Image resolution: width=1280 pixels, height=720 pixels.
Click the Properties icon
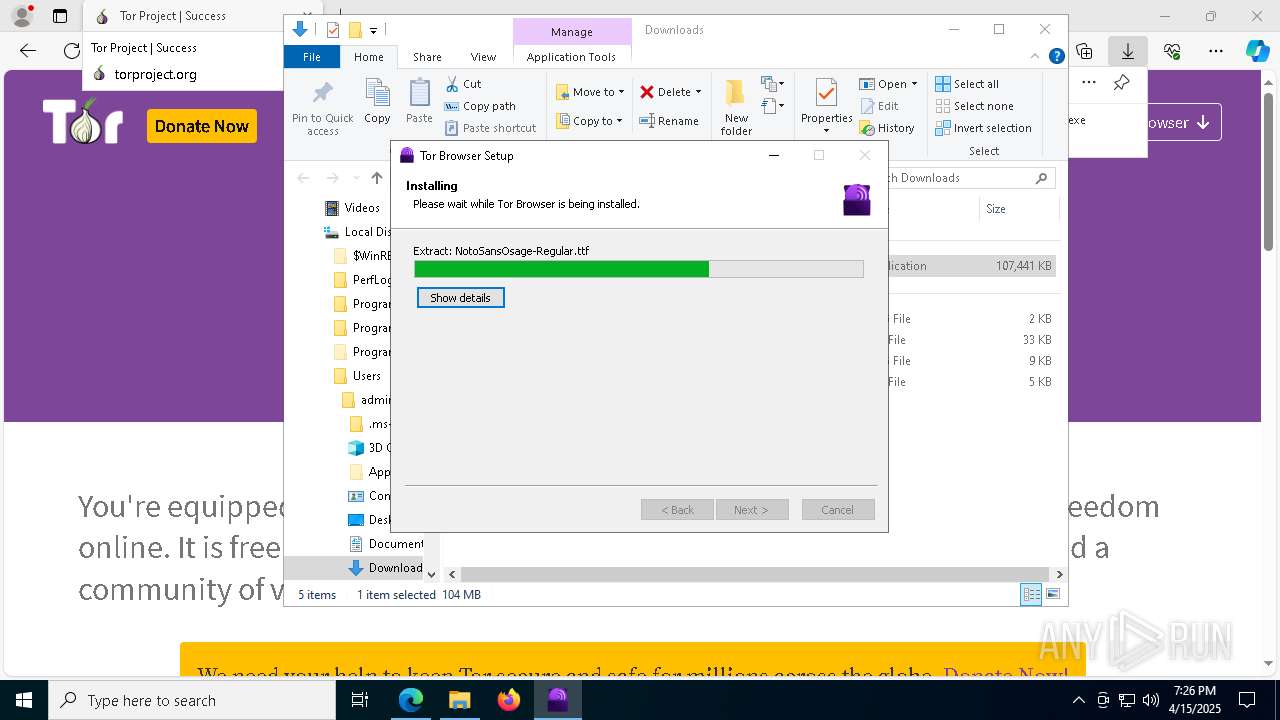point(826,94)
